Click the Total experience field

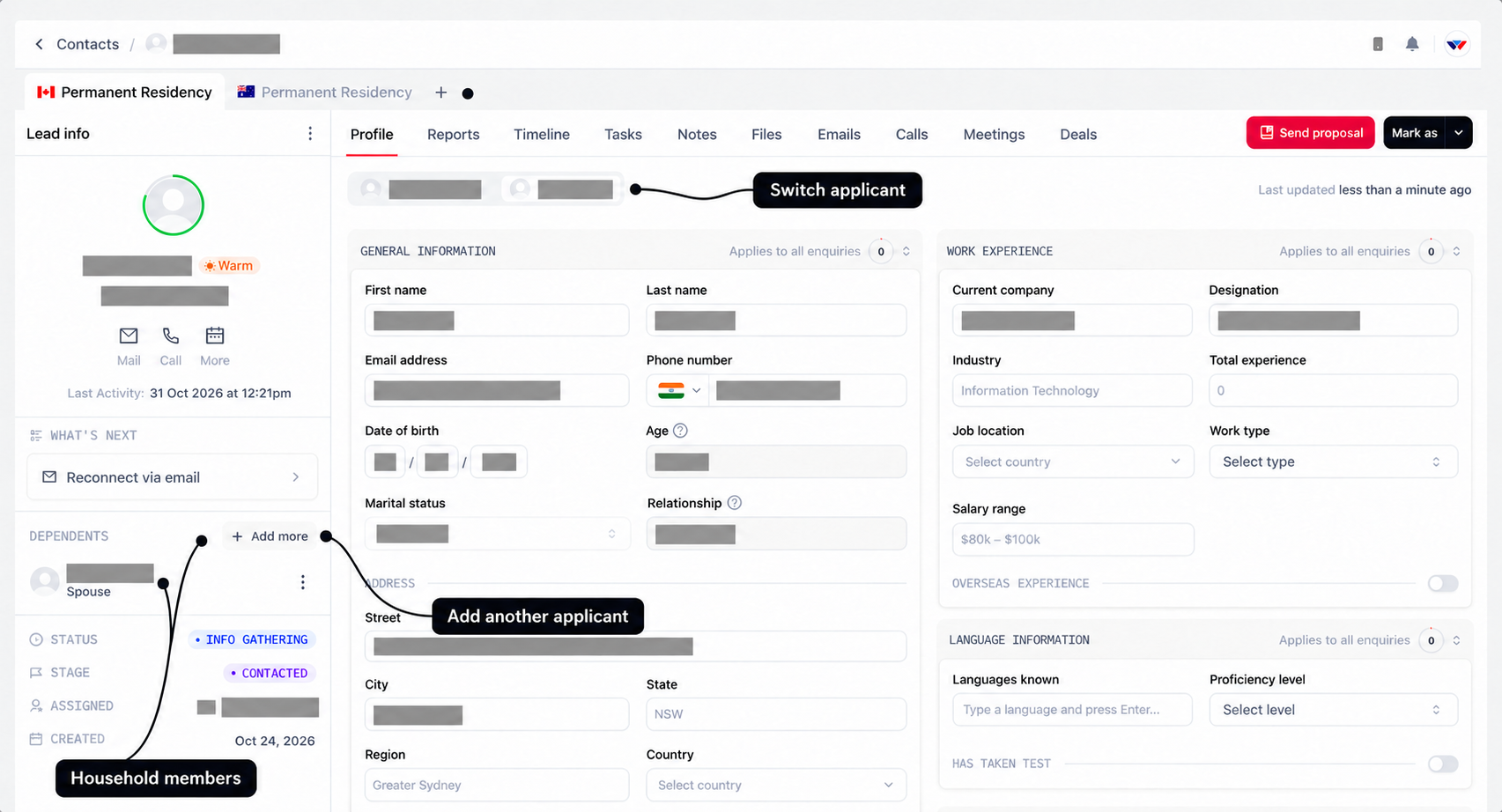point(1333,390)
